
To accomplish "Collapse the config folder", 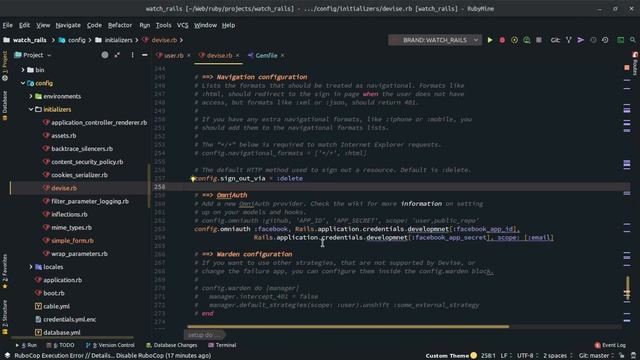I will 23,83.
